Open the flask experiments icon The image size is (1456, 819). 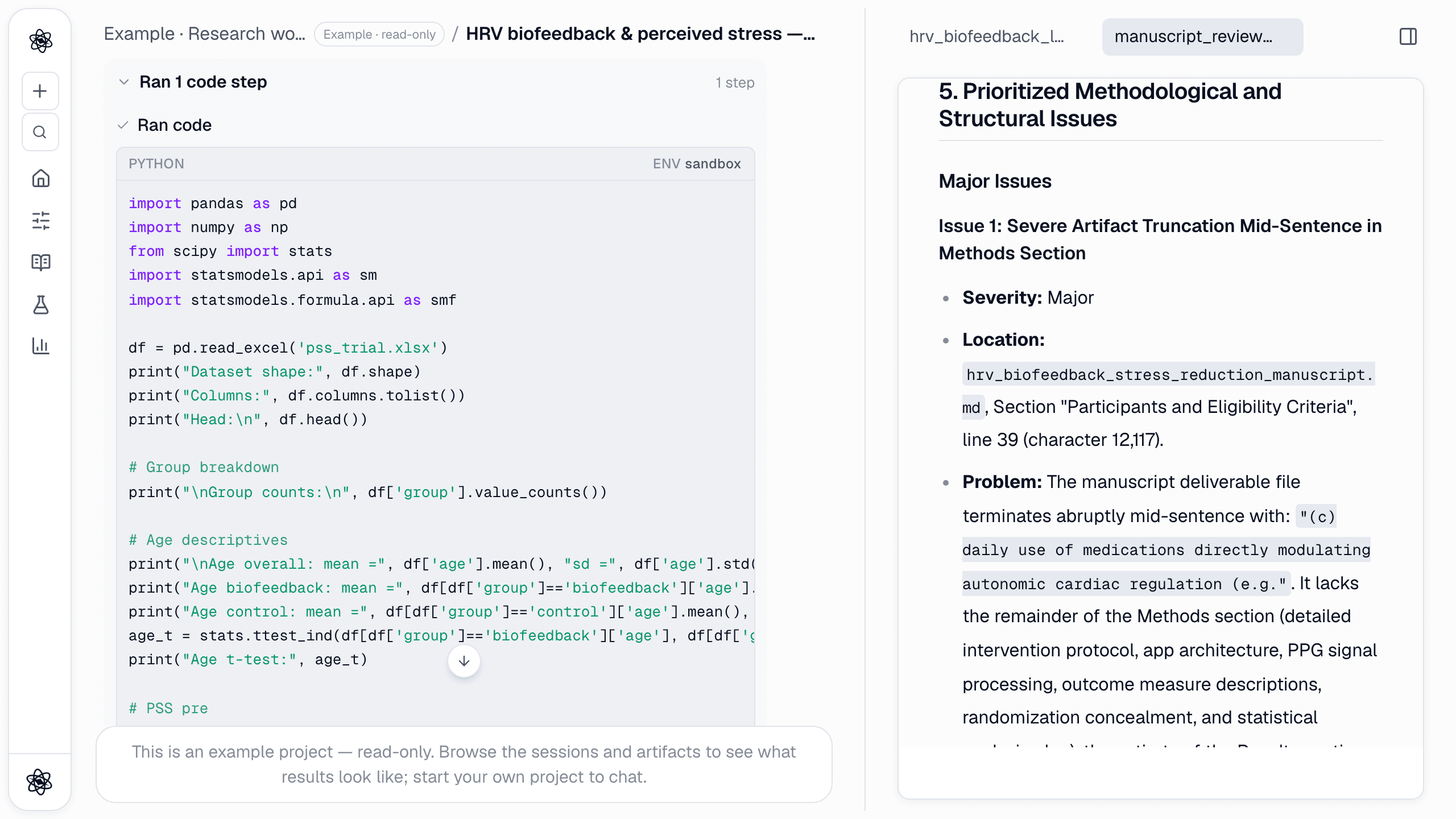click(x=40, y=304)
